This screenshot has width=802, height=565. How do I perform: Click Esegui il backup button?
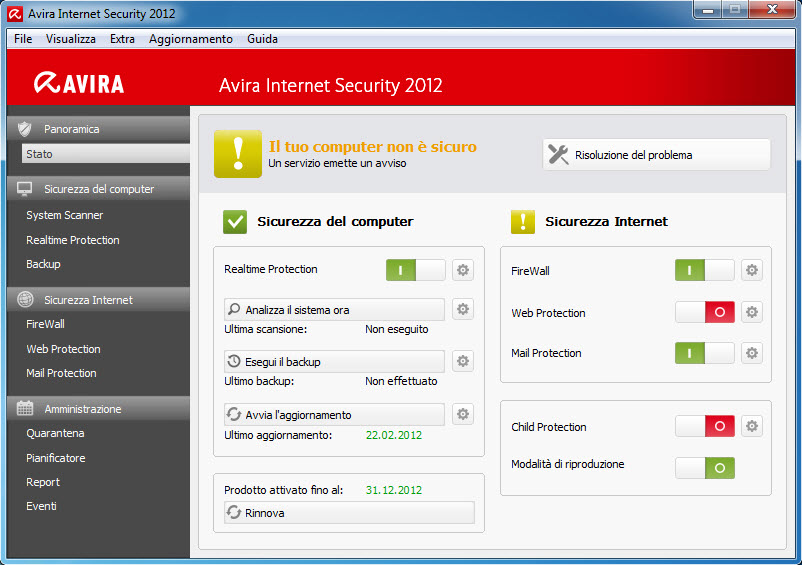(x=335, y=361)
